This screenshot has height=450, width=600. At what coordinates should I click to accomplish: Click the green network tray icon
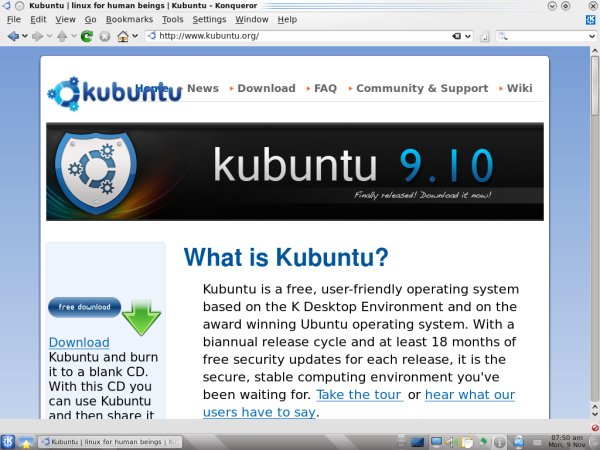pyautogui.click(x=483, y=442)
